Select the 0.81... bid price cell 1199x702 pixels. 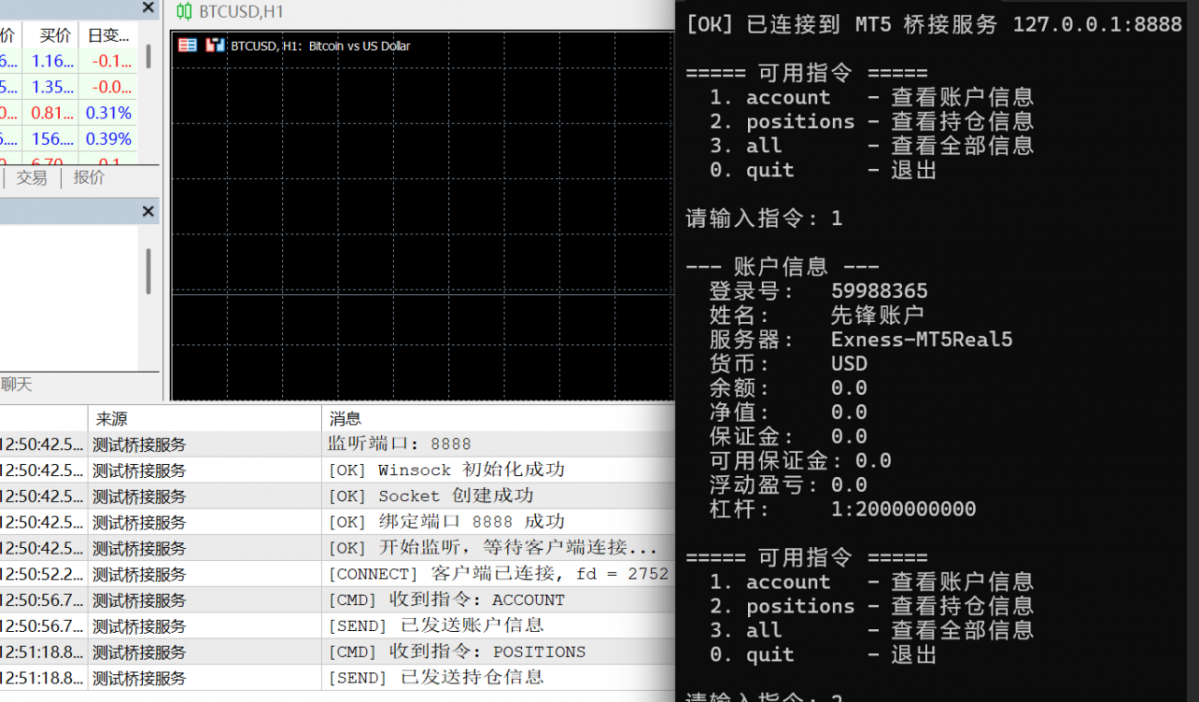click(53, 113)
